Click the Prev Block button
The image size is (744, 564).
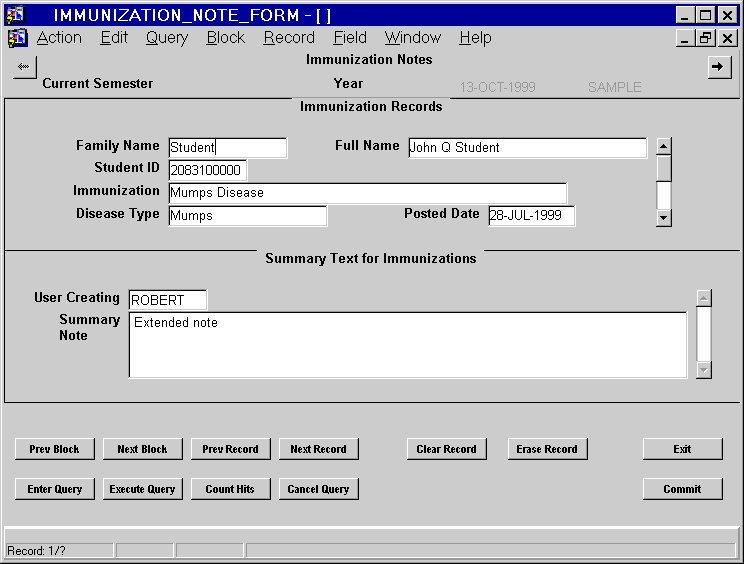(x=55, y=449)
